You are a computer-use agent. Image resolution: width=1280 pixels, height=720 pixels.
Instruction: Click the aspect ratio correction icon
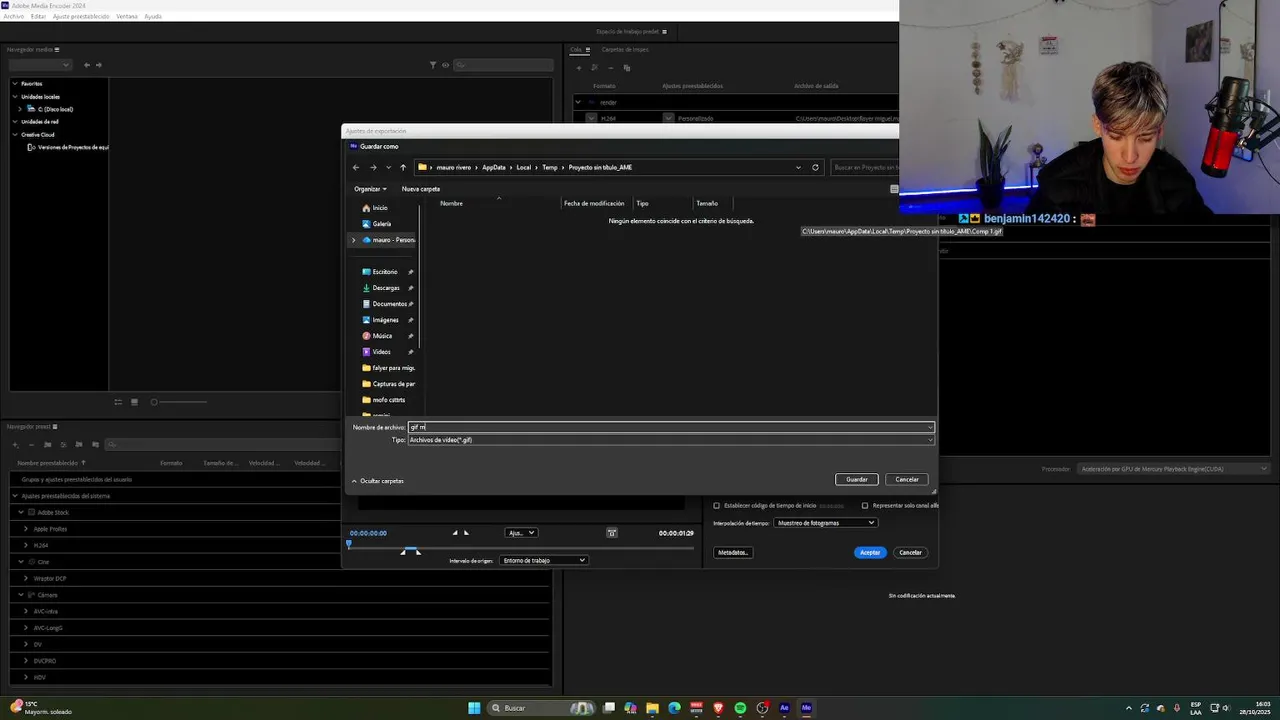pyautogui.click(x=612, y=533)
